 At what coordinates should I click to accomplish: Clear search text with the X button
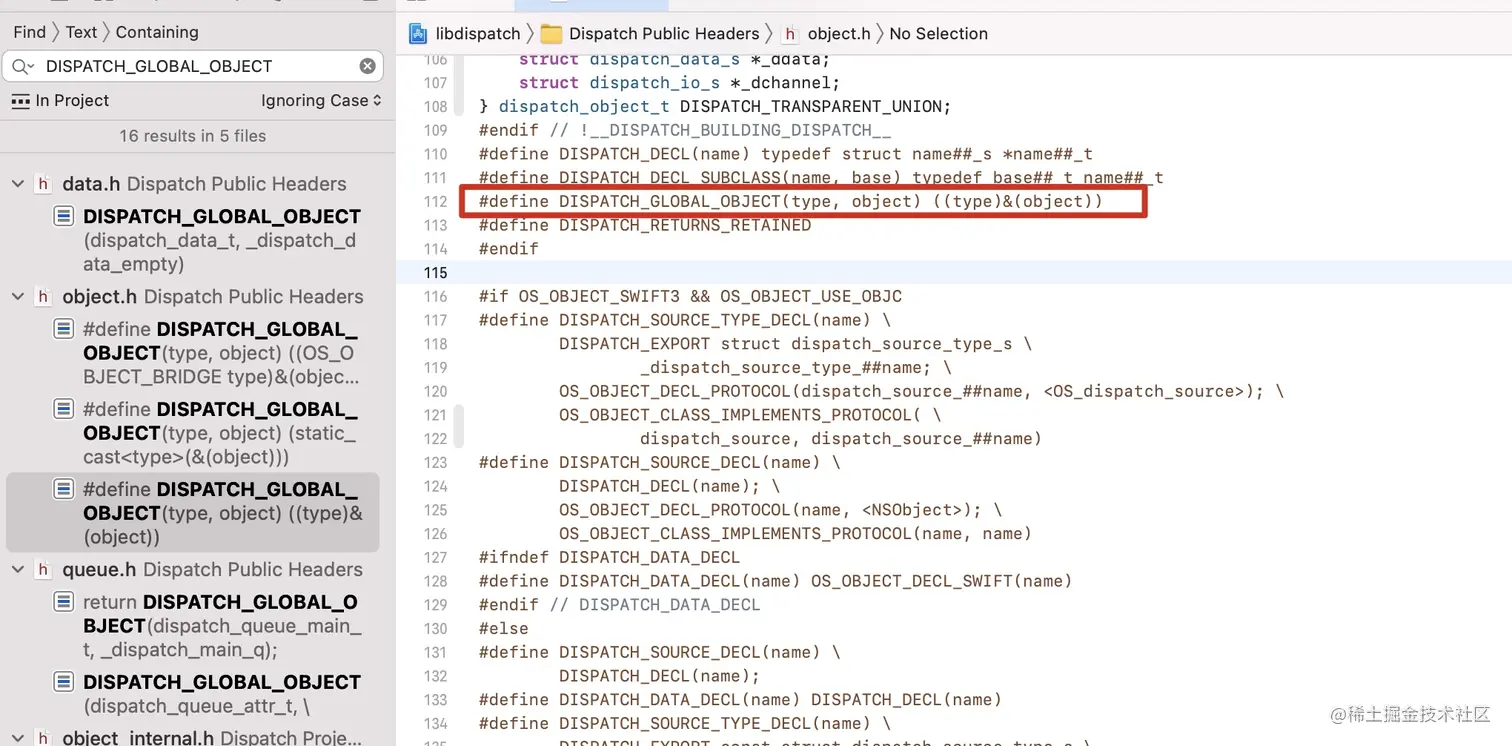click(x=367, y=66)
